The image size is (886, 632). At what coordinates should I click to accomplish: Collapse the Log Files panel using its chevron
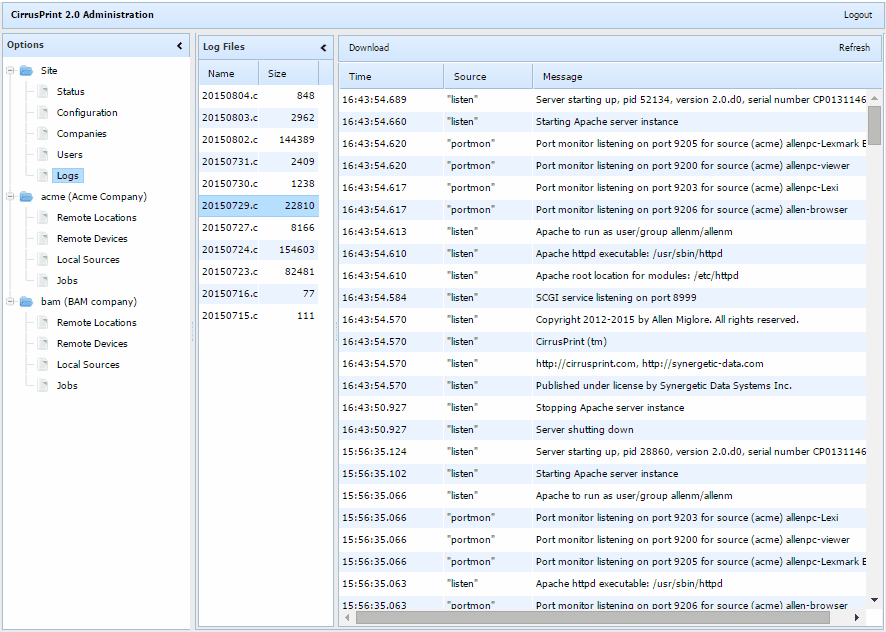(322, 46)
